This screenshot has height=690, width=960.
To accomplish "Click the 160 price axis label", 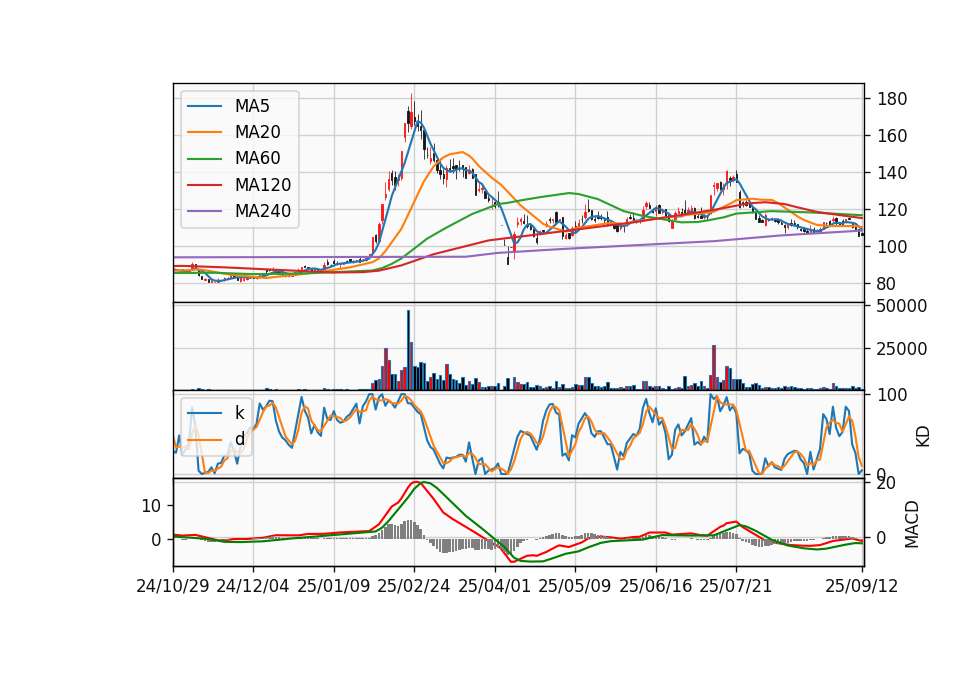I will point(892,136).
